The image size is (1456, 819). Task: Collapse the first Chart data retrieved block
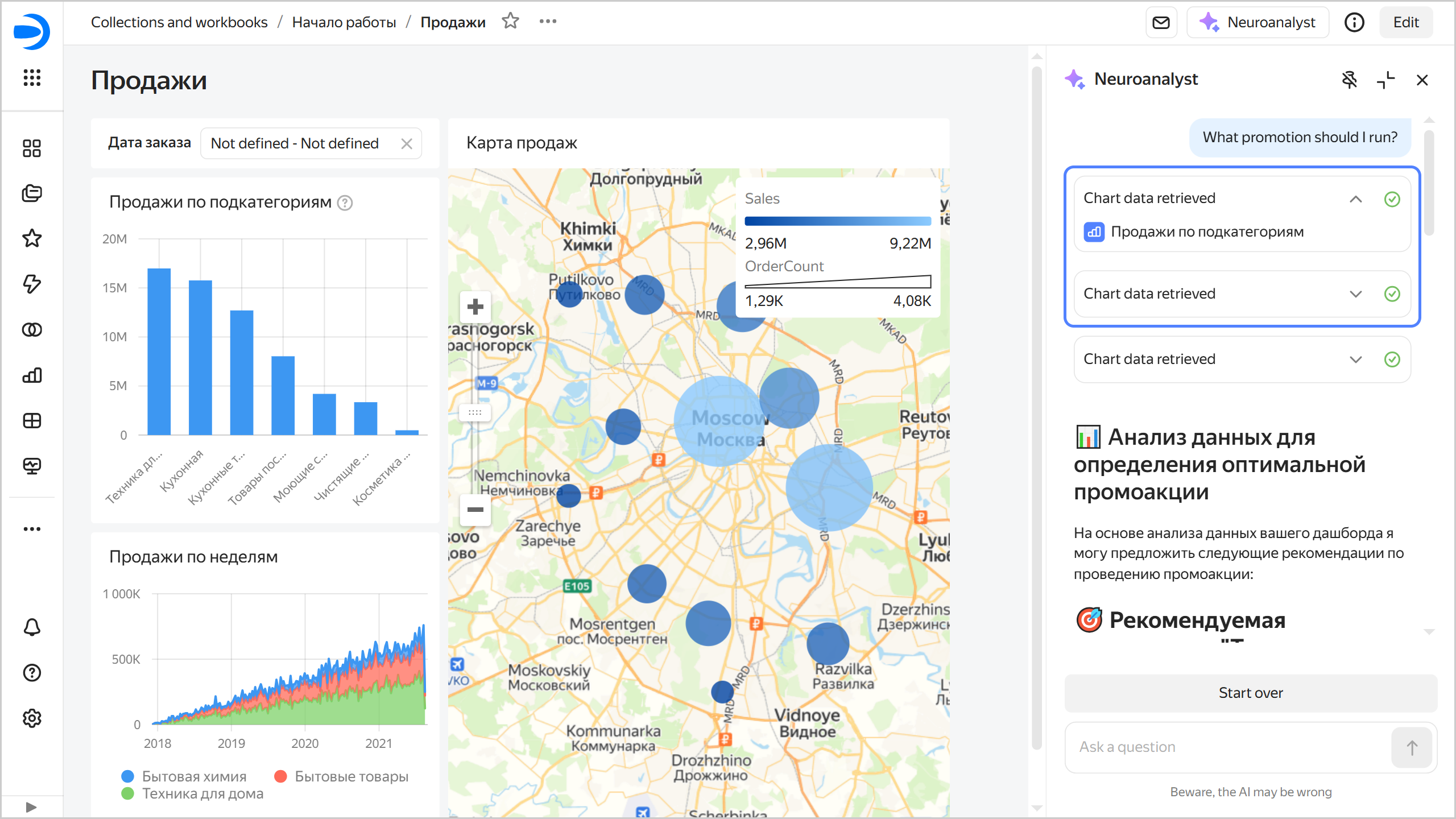(1356, 198)
